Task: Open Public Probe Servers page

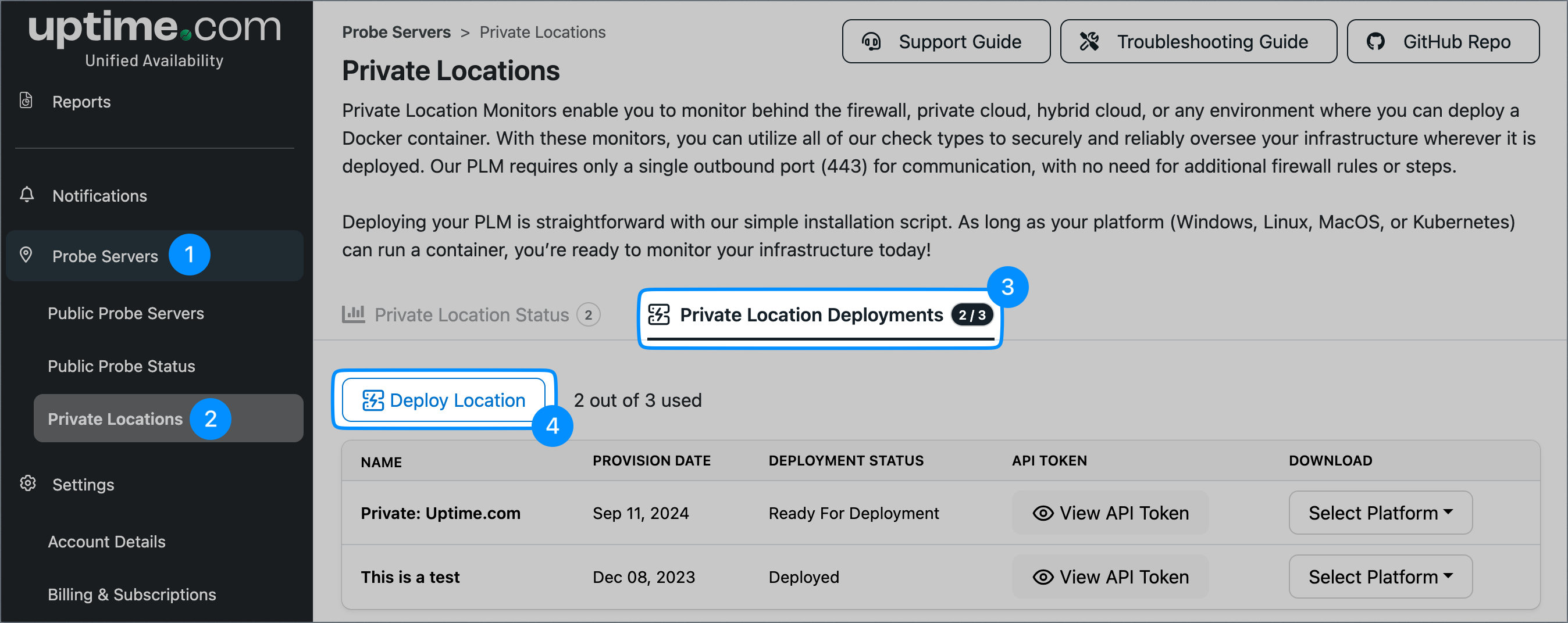Action: (x=126, y=313)
